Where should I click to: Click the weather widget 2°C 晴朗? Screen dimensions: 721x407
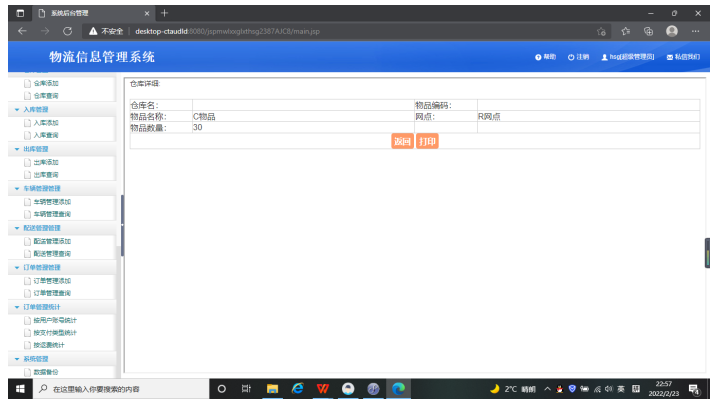(x=513, y=389)
